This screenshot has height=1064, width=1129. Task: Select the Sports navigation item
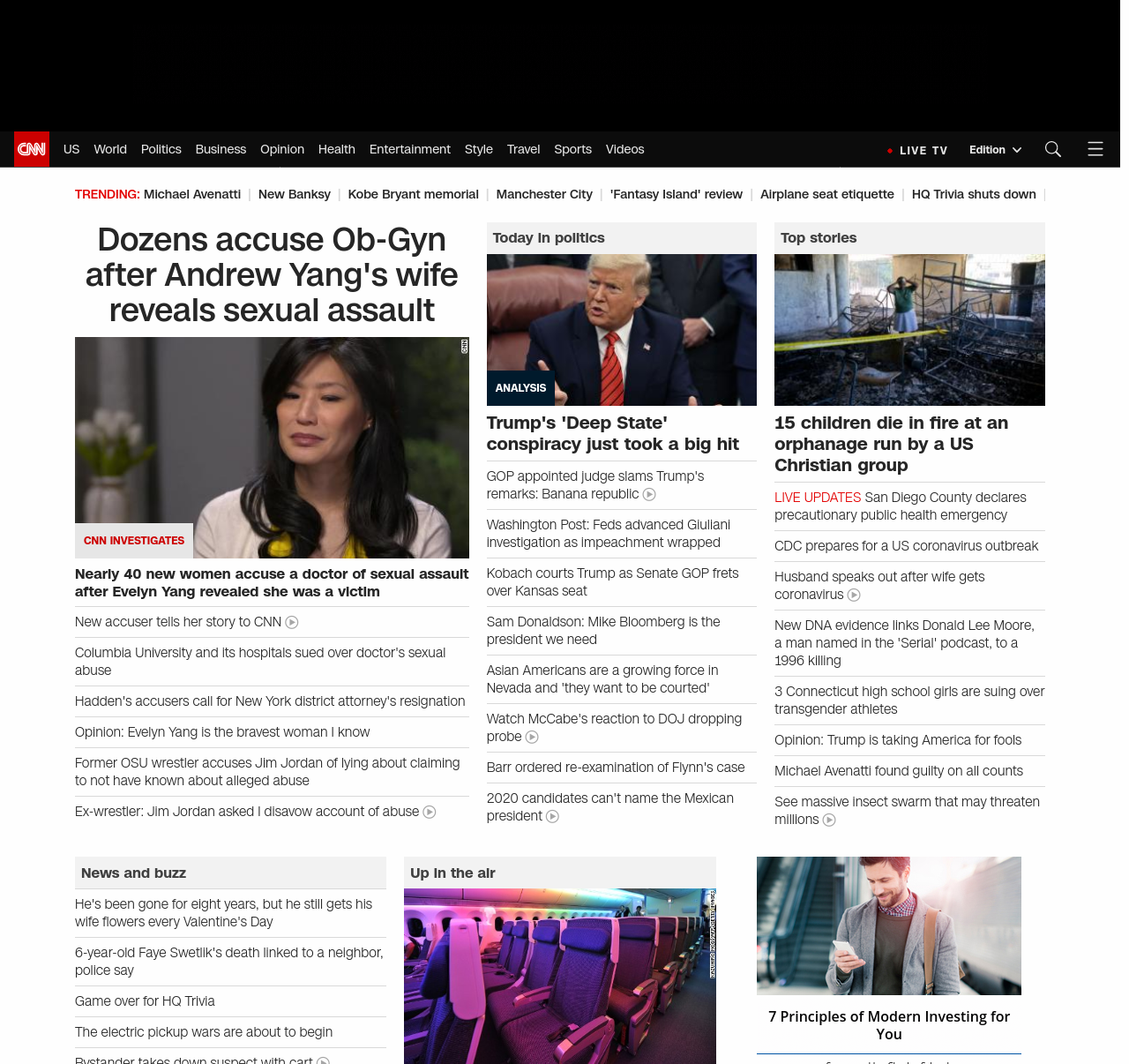click(x=572, y=149)
